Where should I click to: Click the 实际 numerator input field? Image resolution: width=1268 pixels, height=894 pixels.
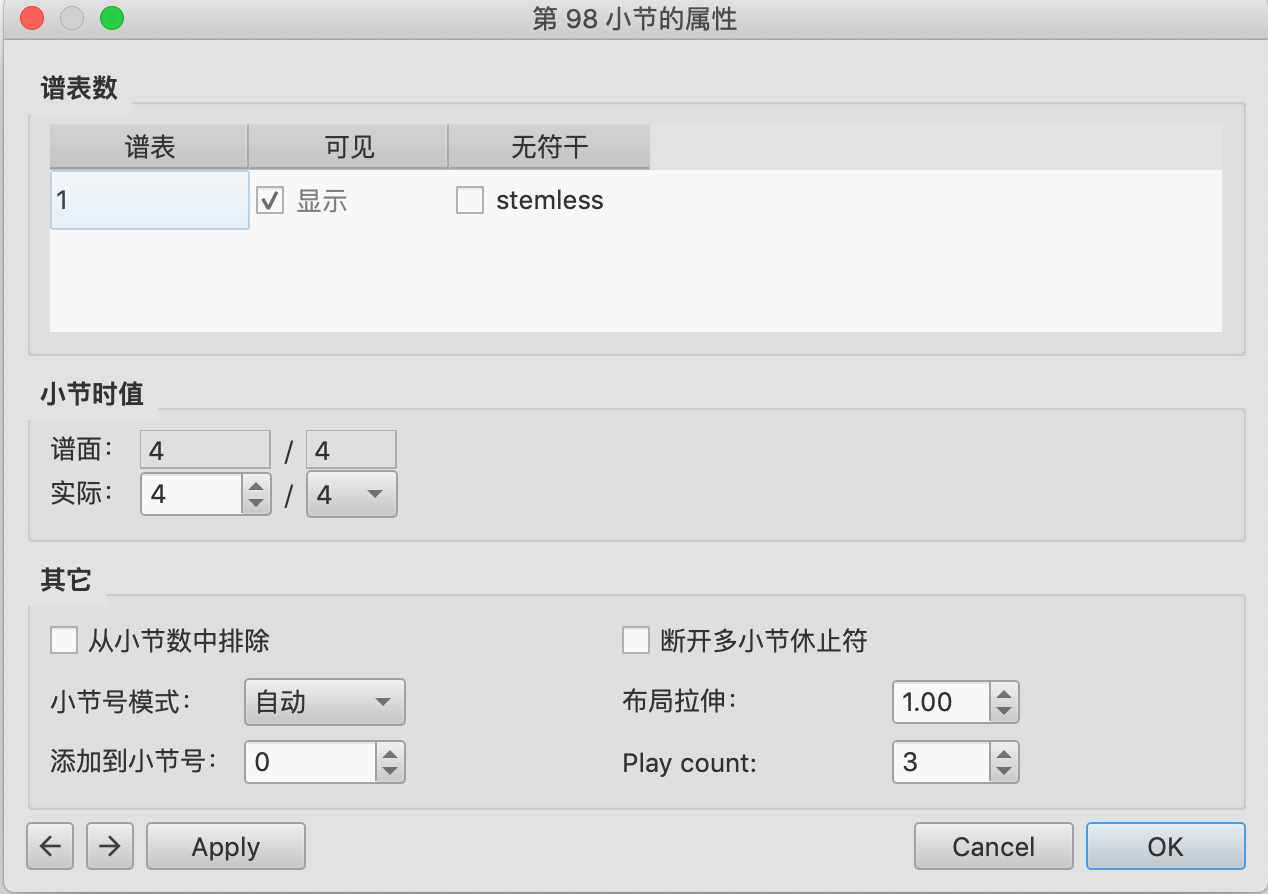click(193, 494)
